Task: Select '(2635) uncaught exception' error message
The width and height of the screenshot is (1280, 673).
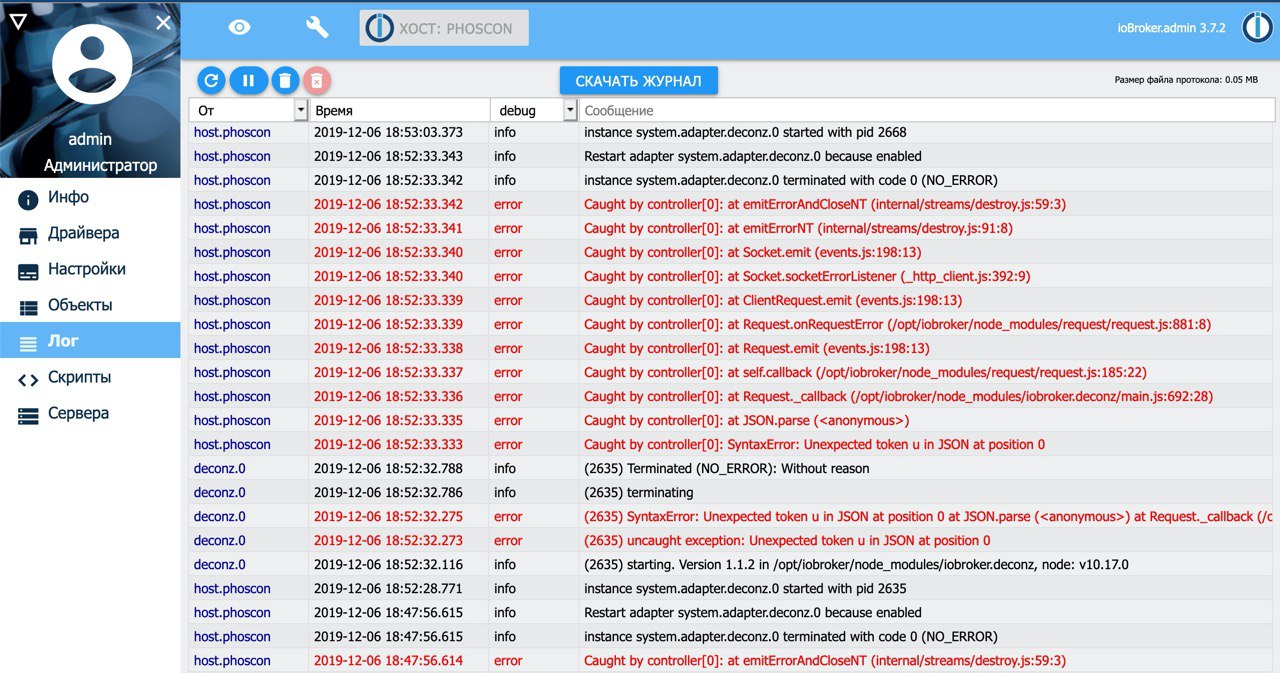Action: 787,540
